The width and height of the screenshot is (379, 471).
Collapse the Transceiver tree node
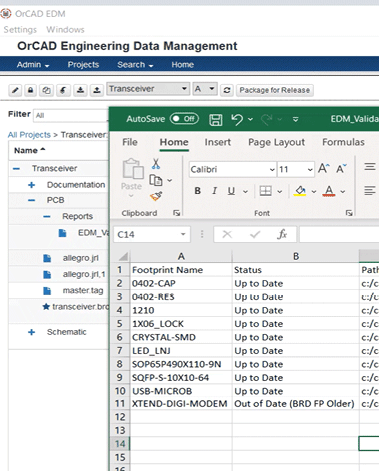tap(16, 169)
